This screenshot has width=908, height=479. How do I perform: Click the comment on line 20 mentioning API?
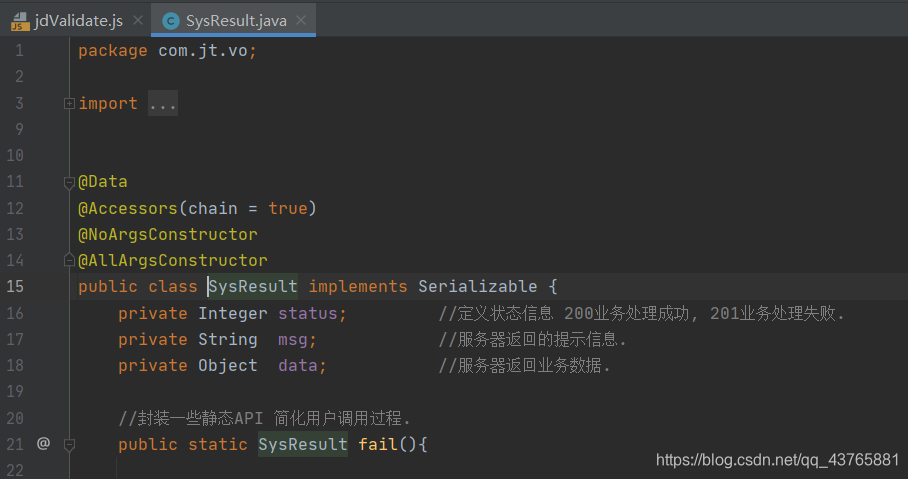[x=264, y=418]
